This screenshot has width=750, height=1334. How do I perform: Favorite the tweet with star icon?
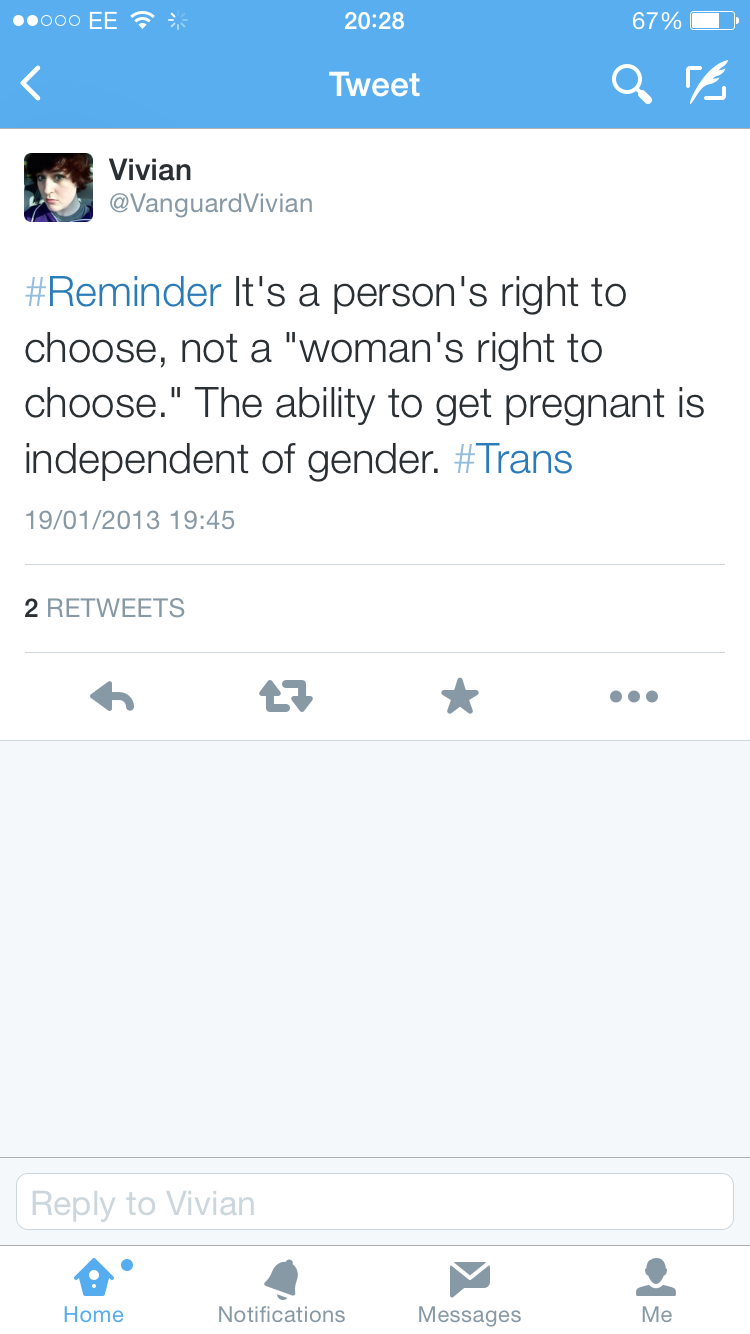[460, 696]
